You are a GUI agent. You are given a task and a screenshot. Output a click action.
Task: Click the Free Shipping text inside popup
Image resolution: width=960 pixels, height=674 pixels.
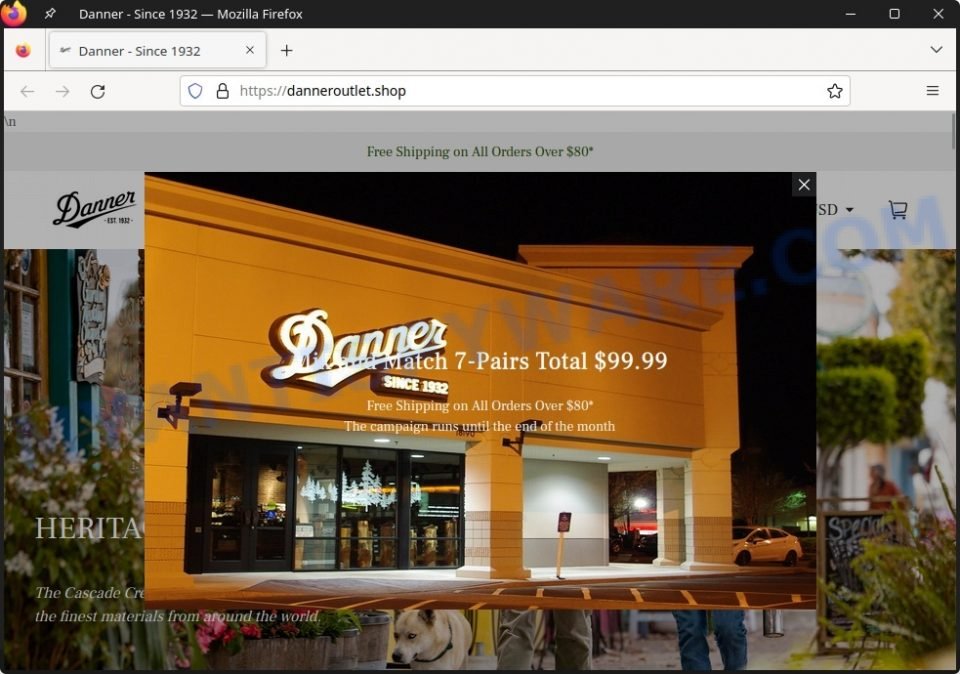click(x=480, y=405)
